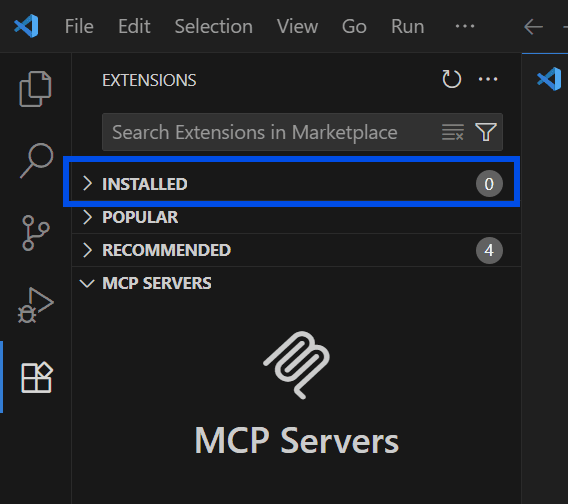Open the Run menu

(408, 26)
